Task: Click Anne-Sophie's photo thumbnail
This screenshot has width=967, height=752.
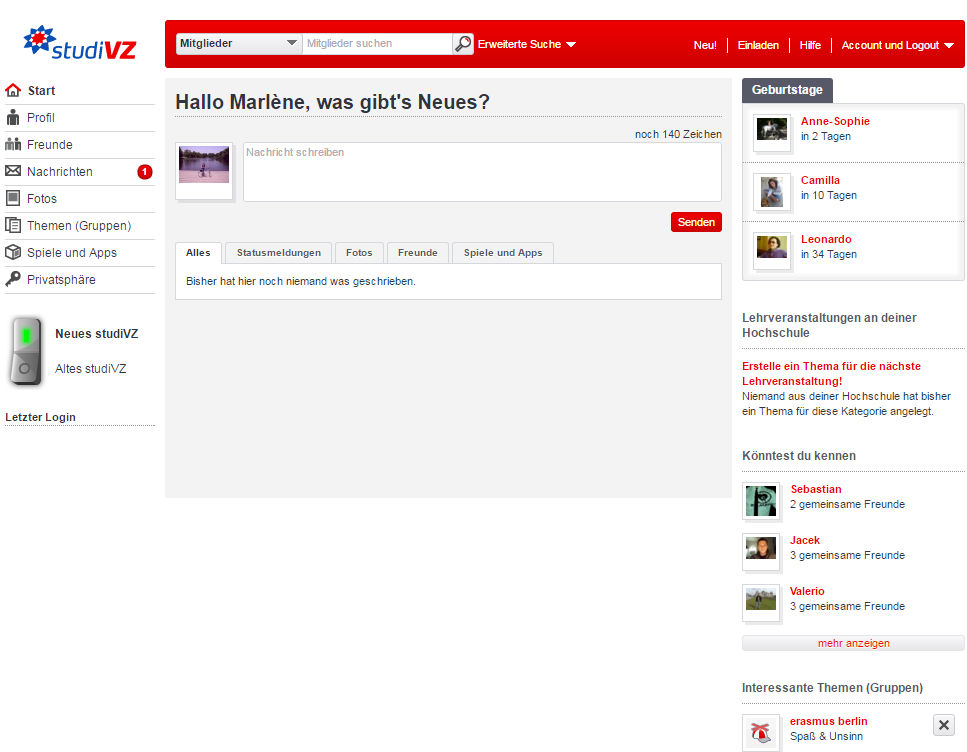Action: (x=772, y=132)
